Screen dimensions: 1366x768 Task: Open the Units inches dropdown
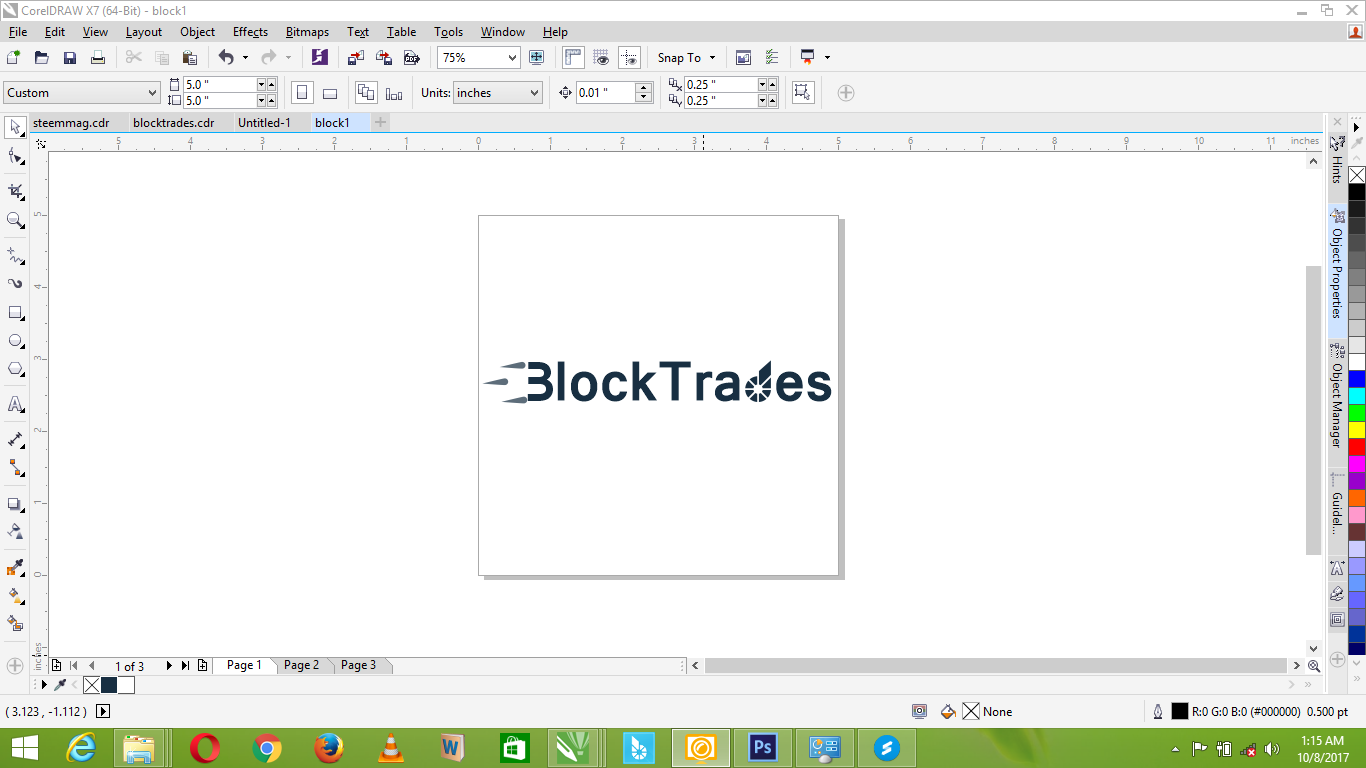(x=534, y=93)
